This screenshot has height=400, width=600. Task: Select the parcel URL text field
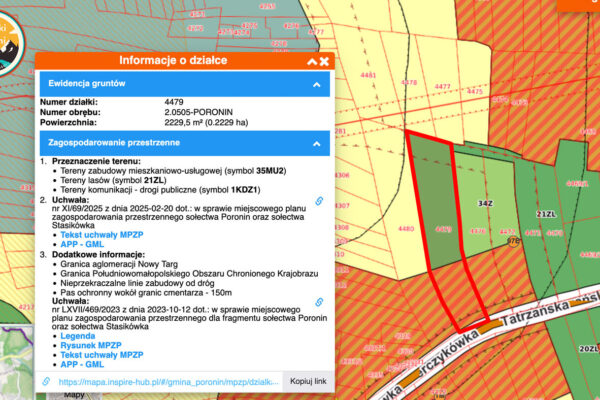click(169, 382)
